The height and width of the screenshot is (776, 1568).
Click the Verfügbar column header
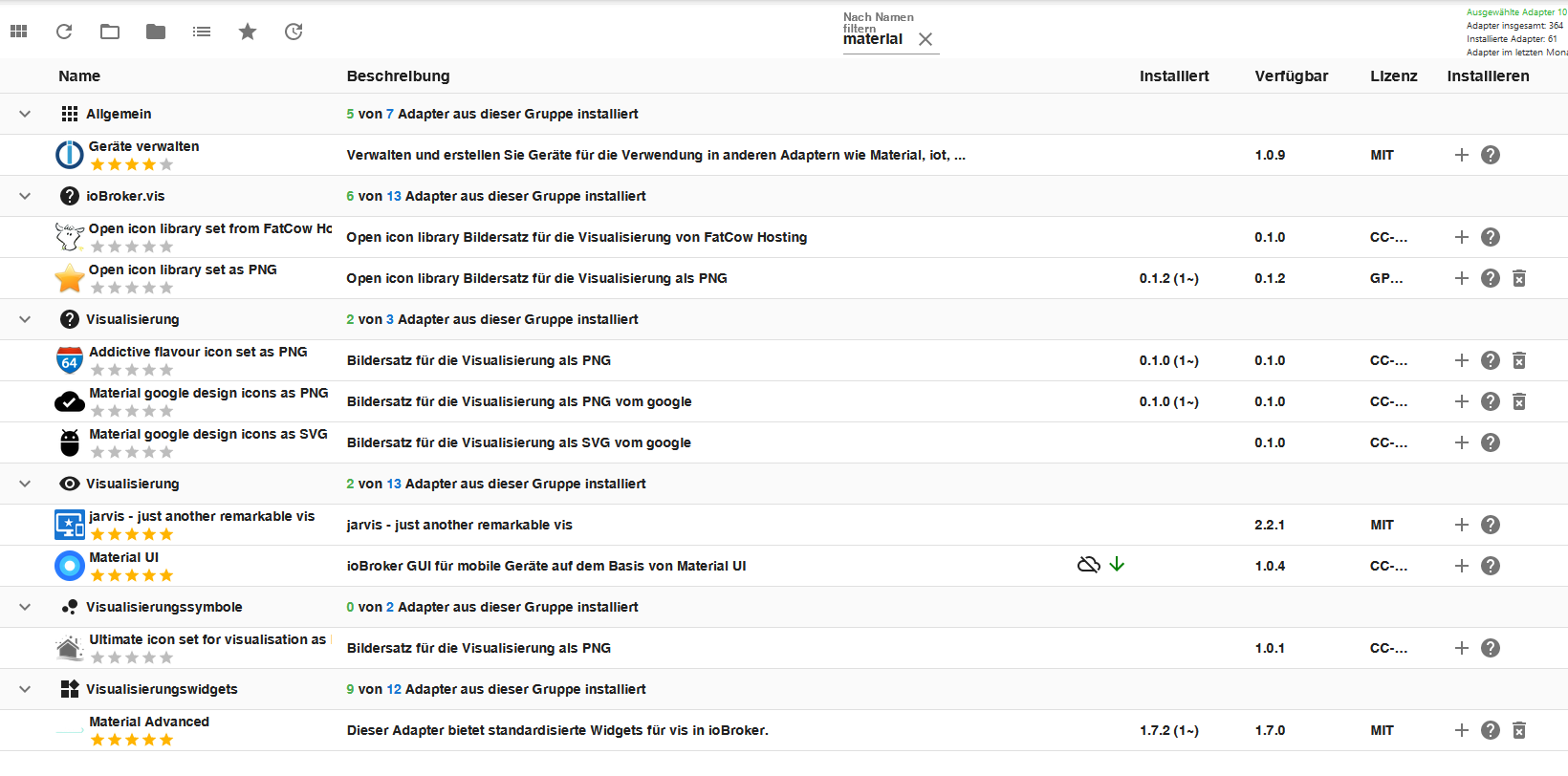pos(1292,76)
